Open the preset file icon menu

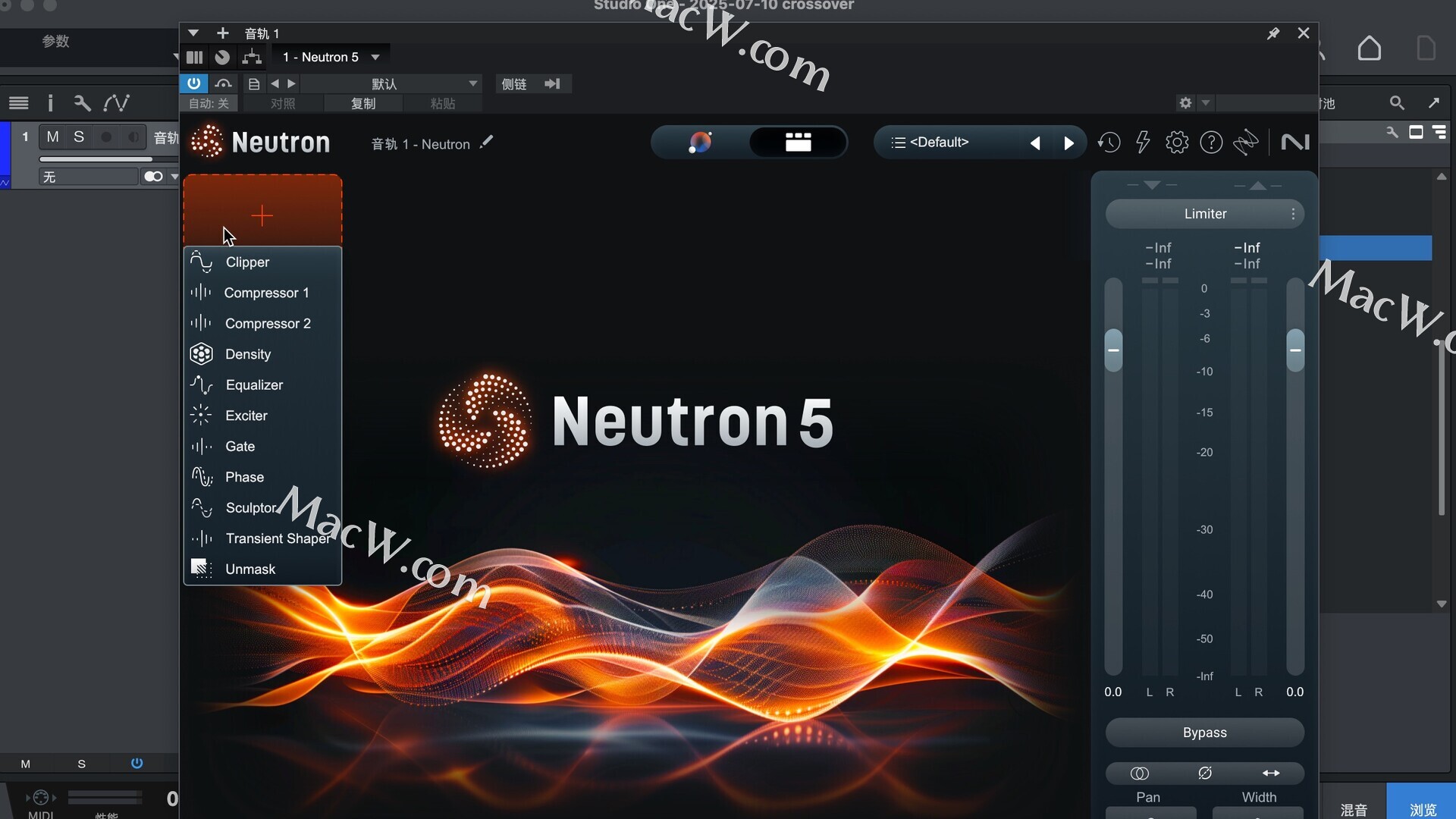[x=254, y=84]
